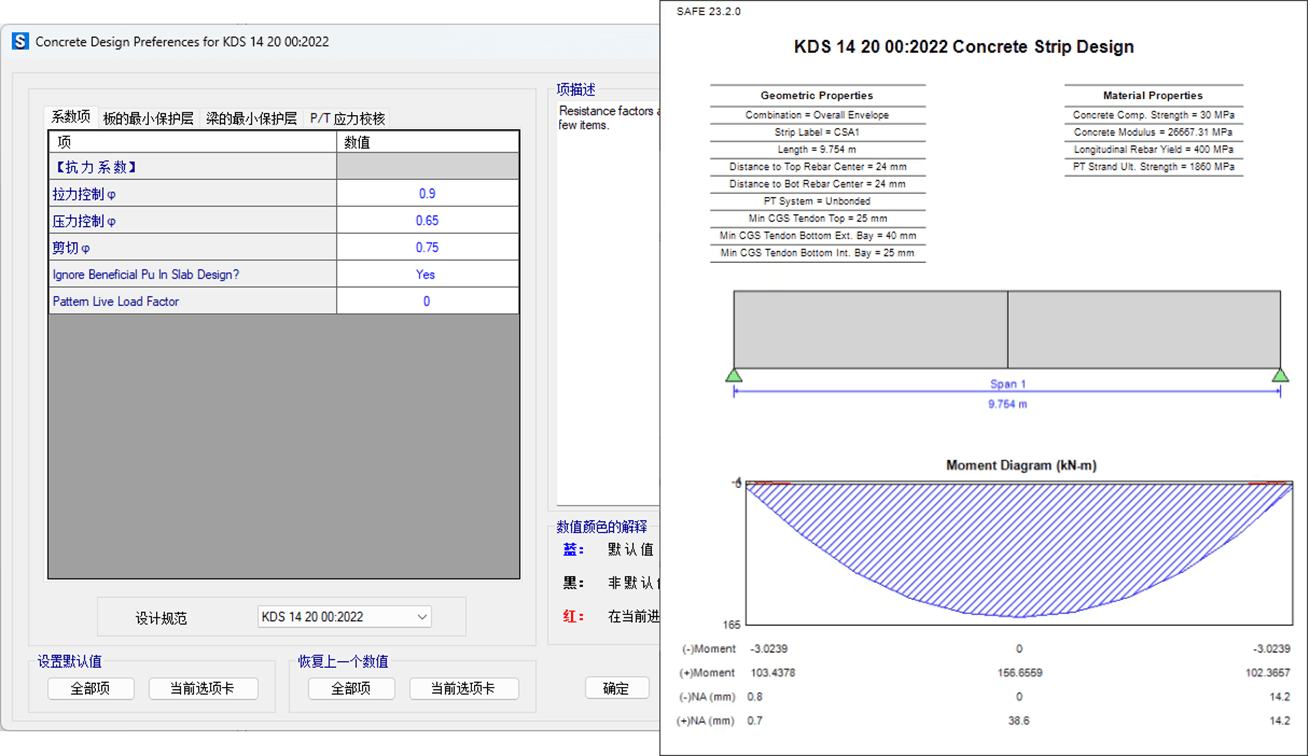Click 当前选项卡 under 恢复上一个数值
This screenshot has height=756, width=1308.
464,689
